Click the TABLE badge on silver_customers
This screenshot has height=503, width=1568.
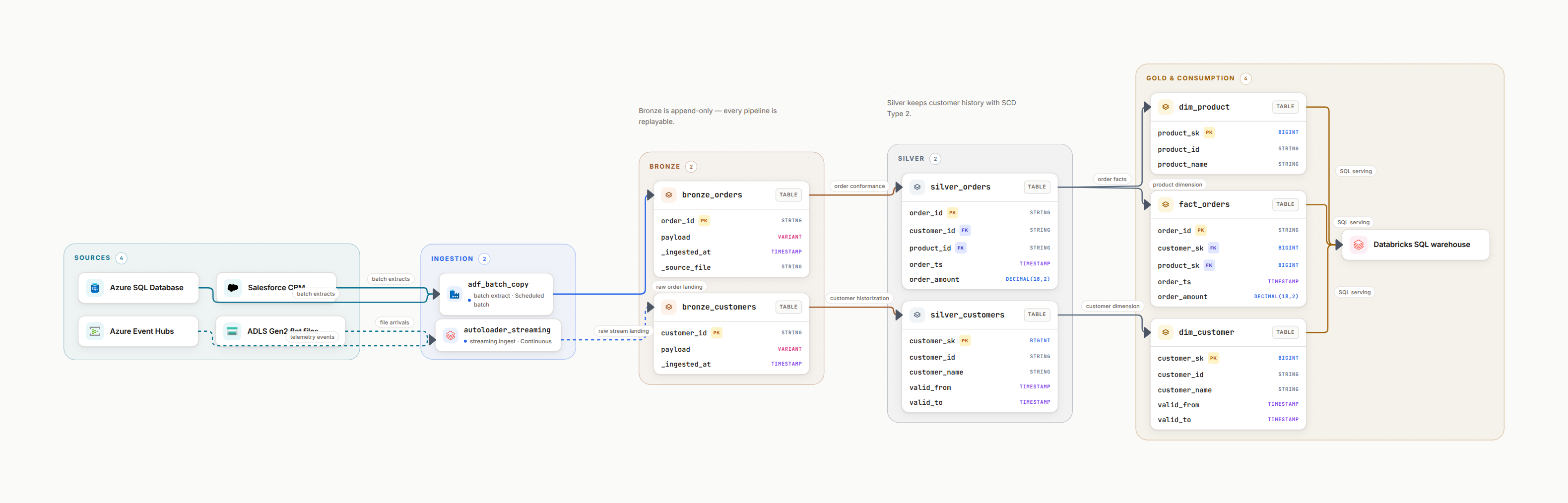point(1037,315)
